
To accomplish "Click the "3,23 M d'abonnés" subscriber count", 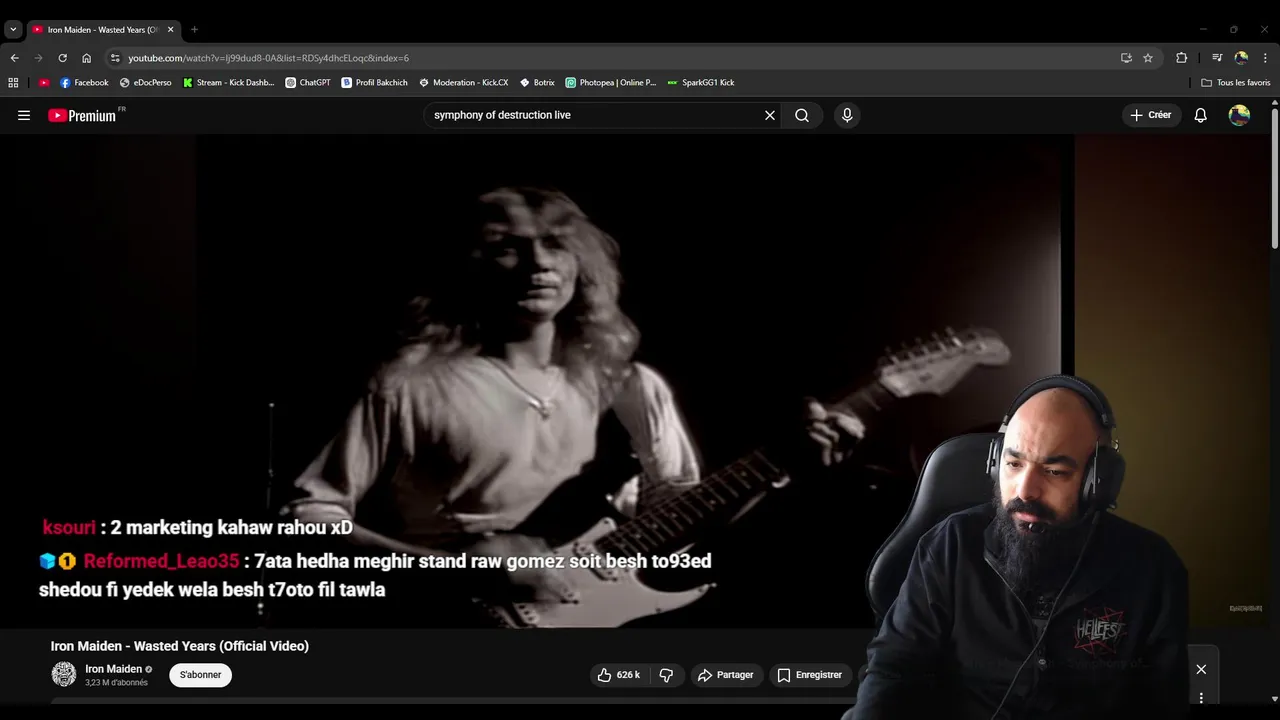I will coord(116,683).
